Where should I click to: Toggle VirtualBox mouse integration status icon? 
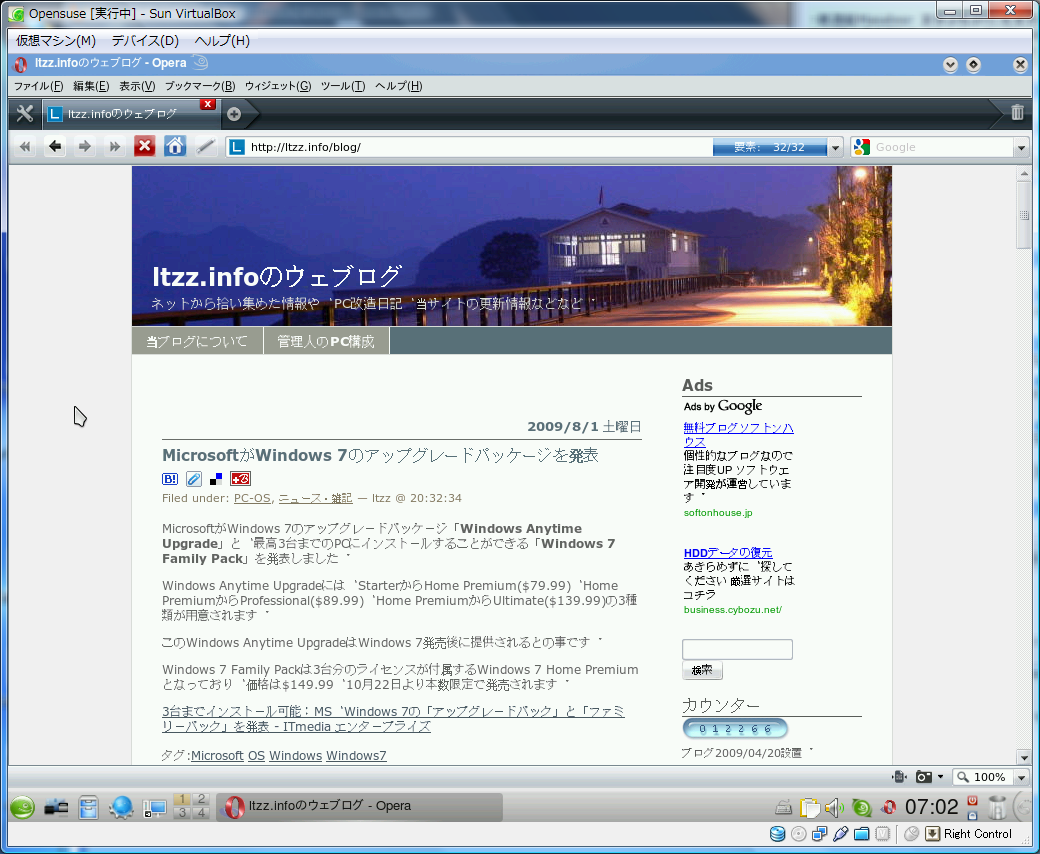click(x=911, y=834)
